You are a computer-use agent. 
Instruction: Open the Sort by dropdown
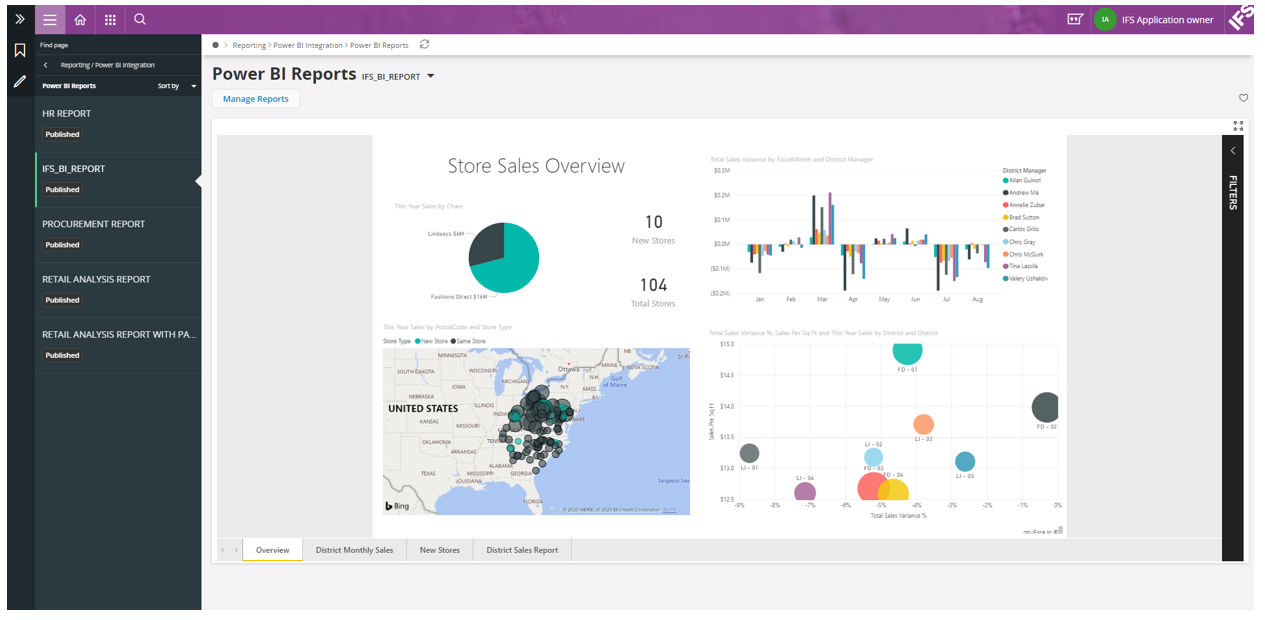click(x=177, y=86)
